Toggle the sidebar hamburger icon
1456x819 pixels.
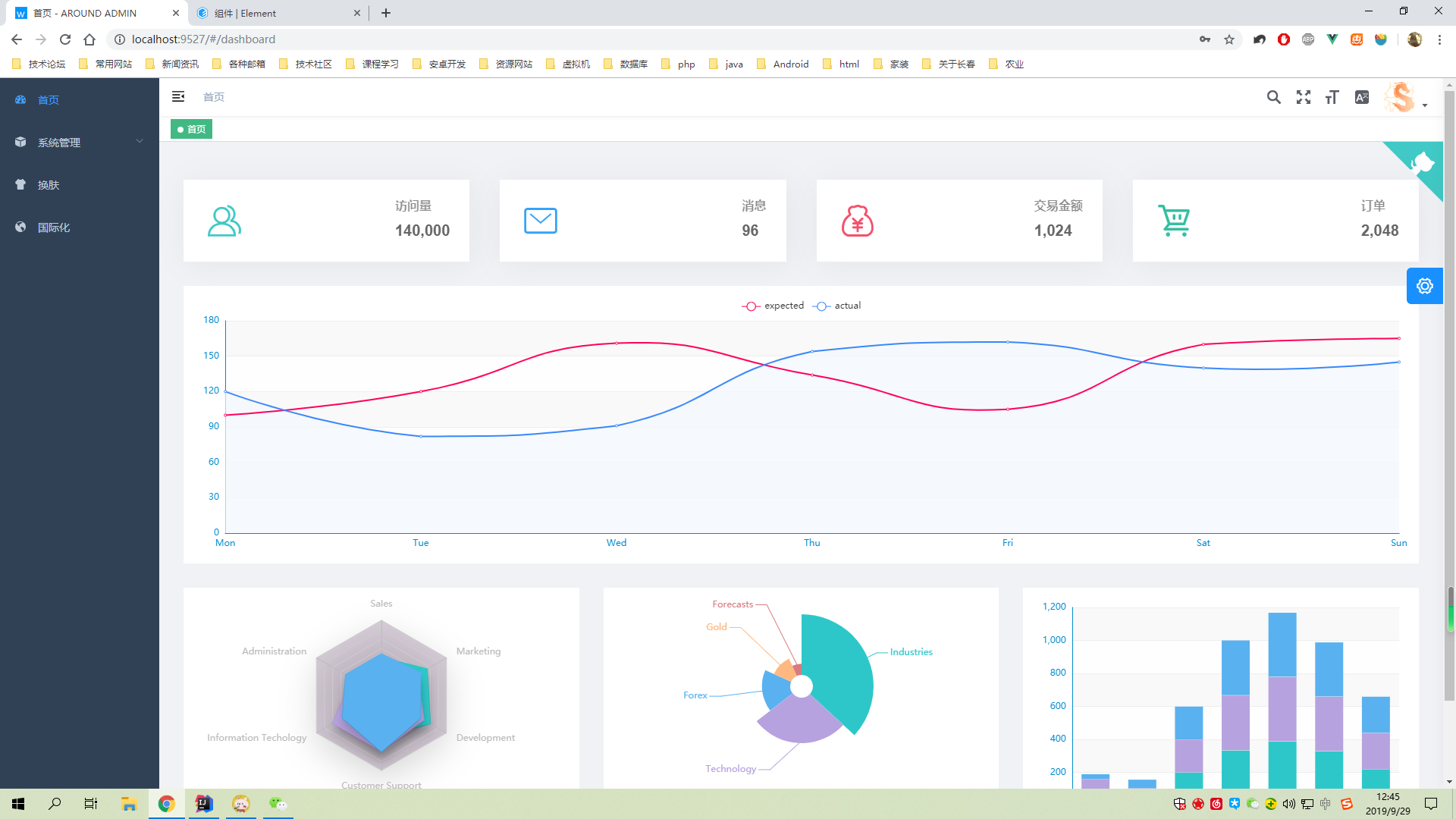(x=178, y=96)
